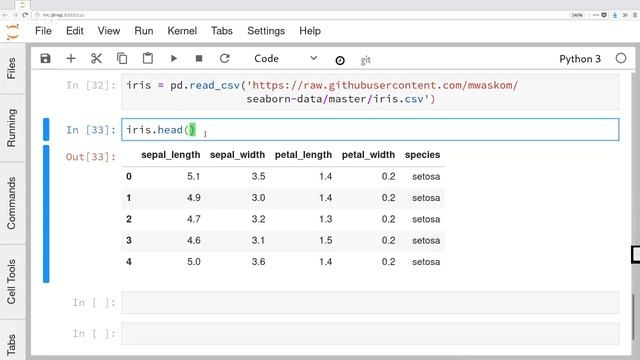
Task: Open the File menu
Action: point(43,31)
